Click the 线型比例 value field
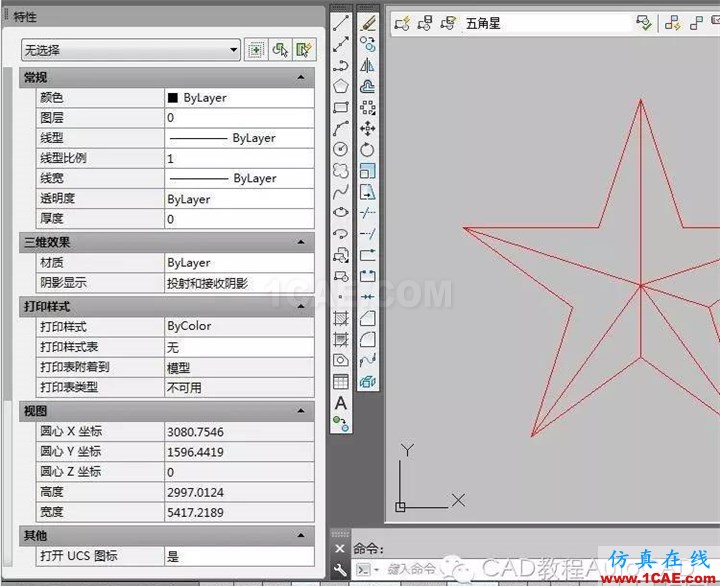 pos(239,158)
